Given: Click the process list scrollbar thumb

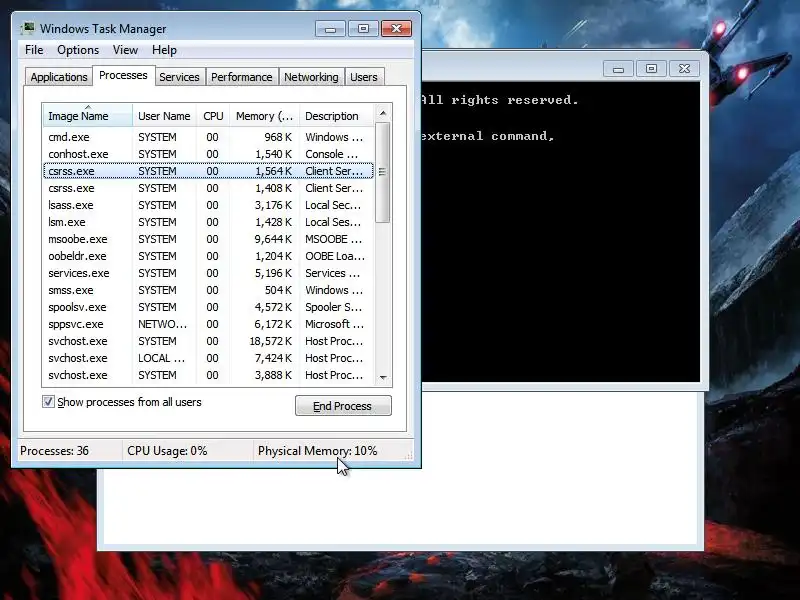Looking at the screenshot, I should tap(383, 172).
